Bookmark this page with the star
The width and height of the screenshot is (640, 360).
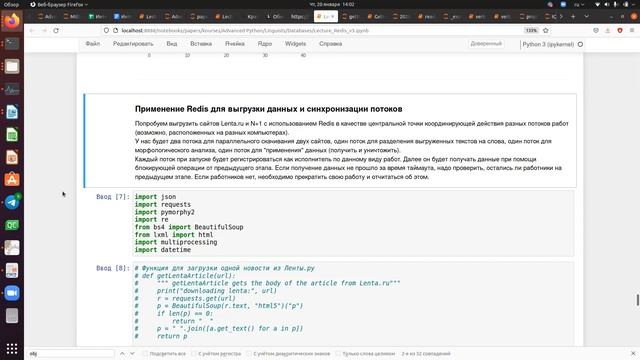(546, 31)
